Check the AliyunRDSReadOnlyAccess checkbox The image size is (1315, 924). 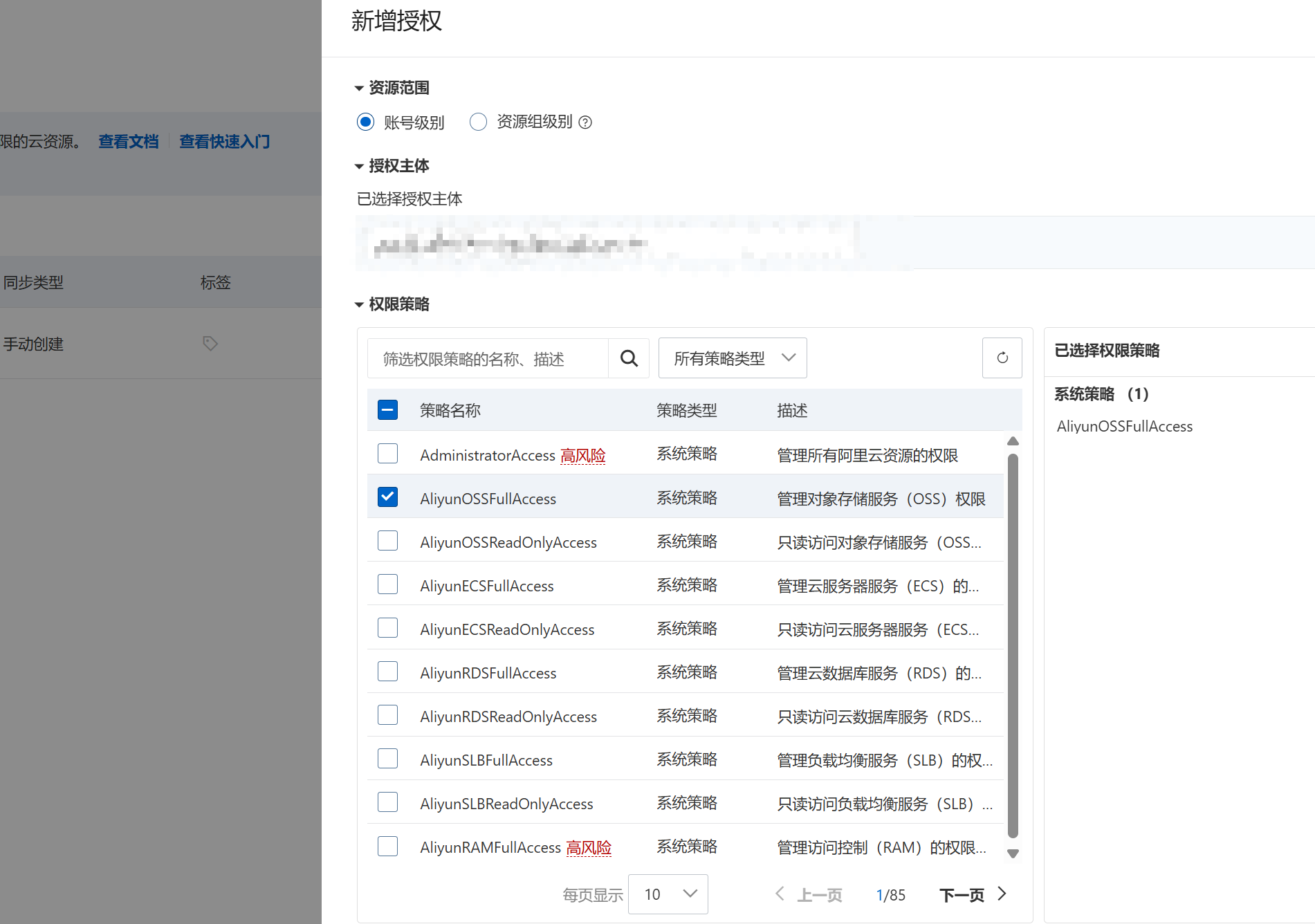click(387, 715)
